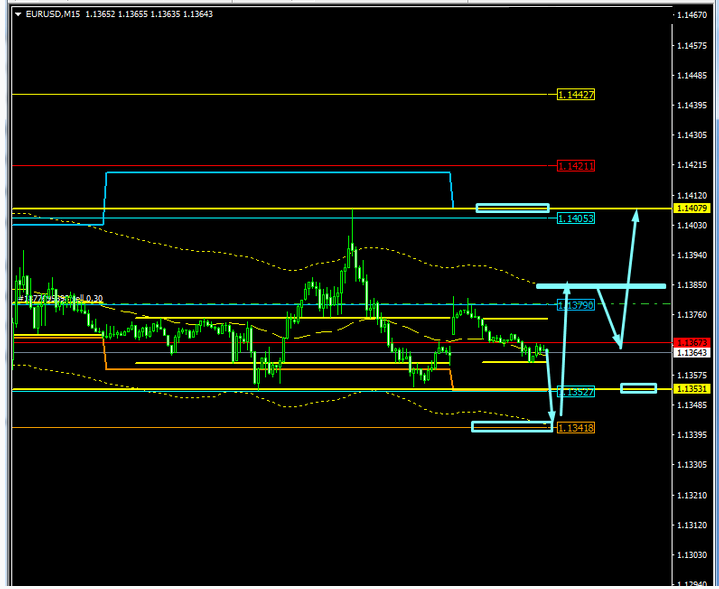Select the red 1.14211 price label
This screenshot has width=719, height=589.
pyautogui.click(x=576, y=165)
